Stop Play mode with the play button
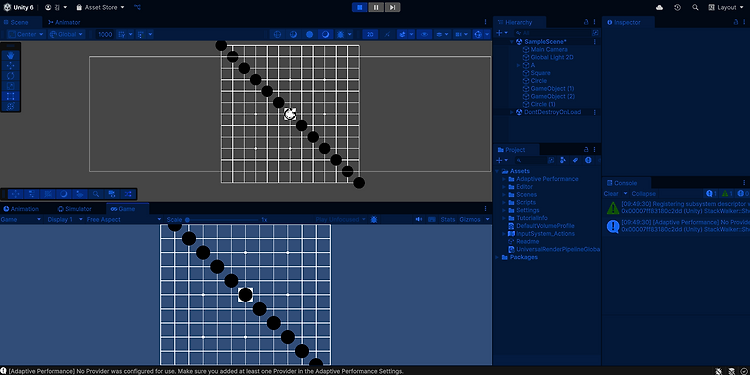 [x=360, y=7]
